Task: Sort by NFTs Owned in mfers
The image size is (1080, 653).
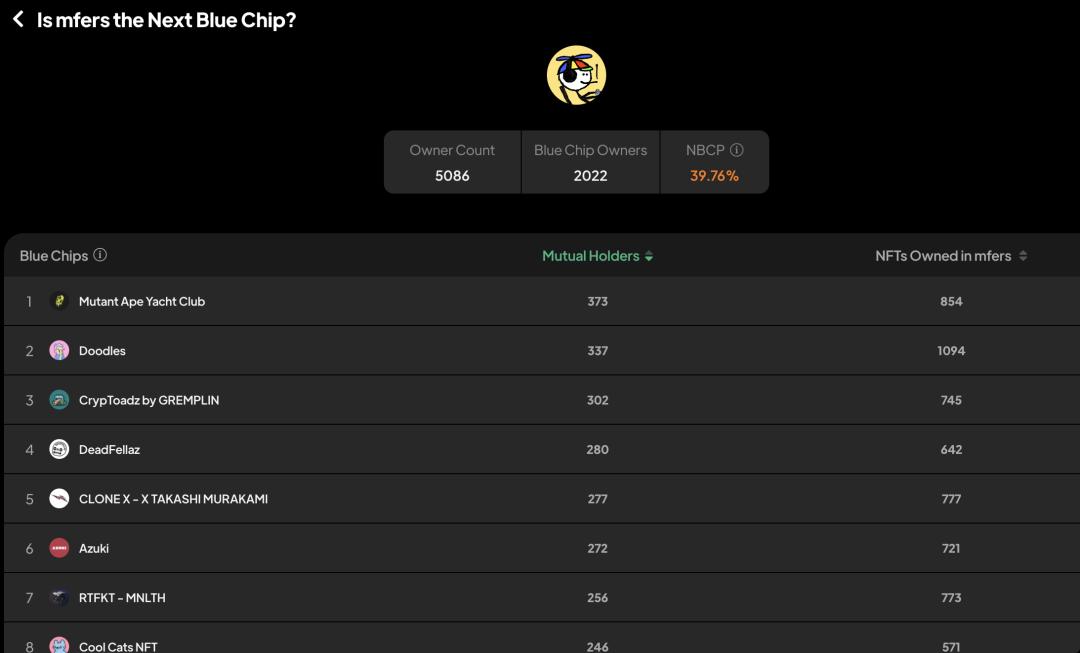Action: coord(950,256)
